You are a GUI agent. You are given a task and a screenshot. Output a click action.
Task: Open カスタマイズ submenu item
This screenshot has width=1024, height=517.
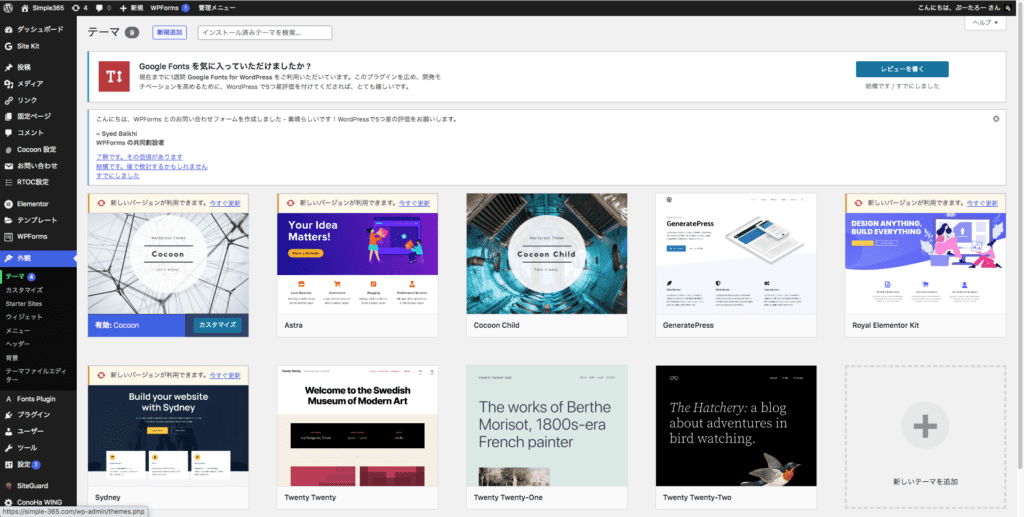24,290
